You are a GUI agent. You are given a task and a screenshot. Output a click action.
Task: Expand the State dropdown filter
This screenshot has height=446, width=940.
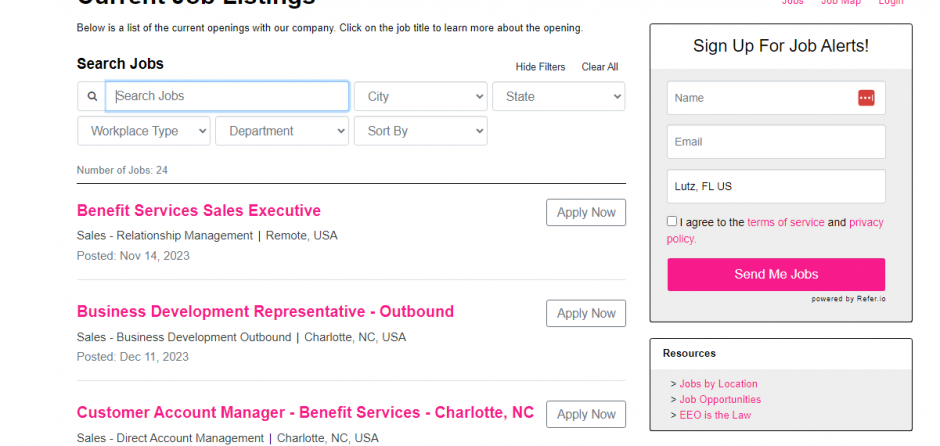pos(559,97)
